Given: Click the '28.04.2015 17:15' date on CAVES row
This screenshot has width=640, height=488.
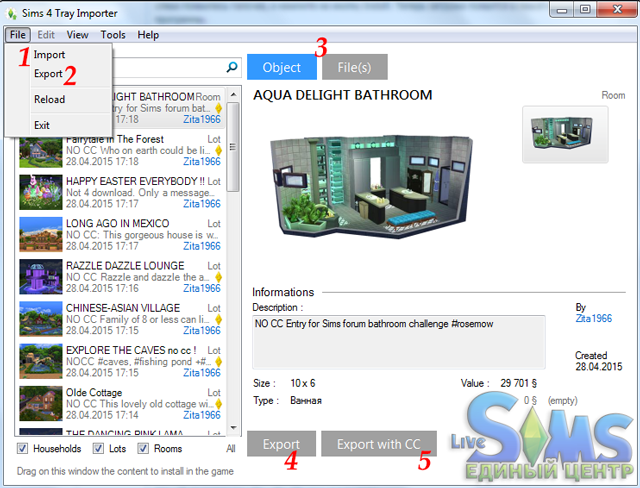Looking at the screenshot, I should [102, 373].
